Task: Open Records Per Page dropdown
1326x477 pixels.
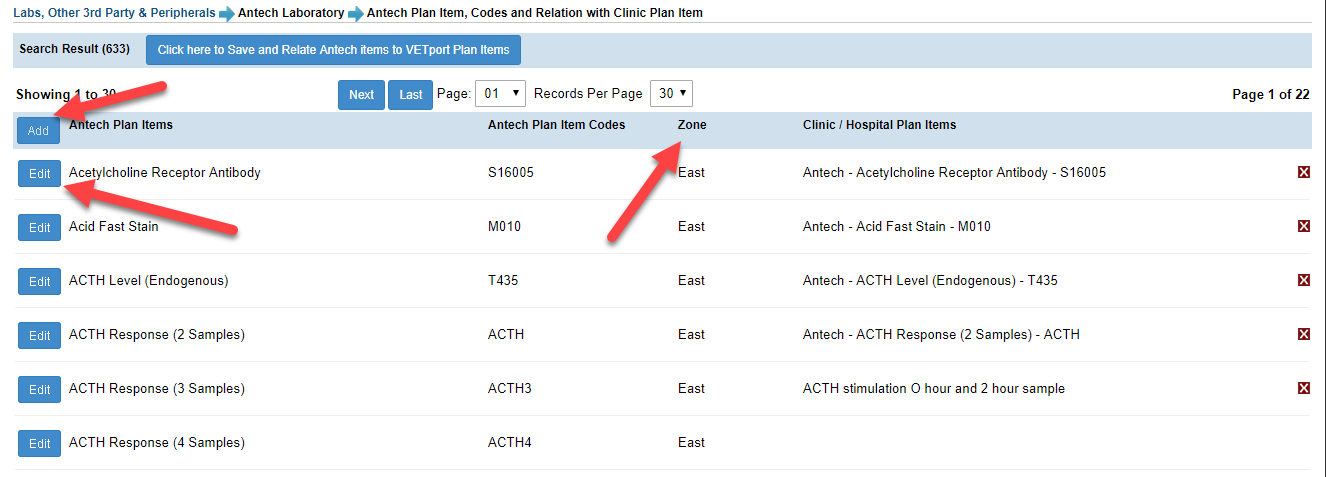Action: 671,94
